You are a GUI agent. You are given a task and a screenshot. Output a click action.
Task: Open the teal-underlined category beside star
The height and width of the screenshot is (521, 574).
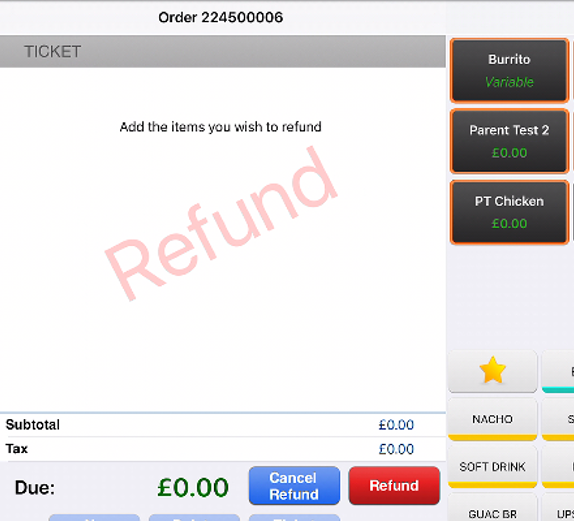coord(558,371)
